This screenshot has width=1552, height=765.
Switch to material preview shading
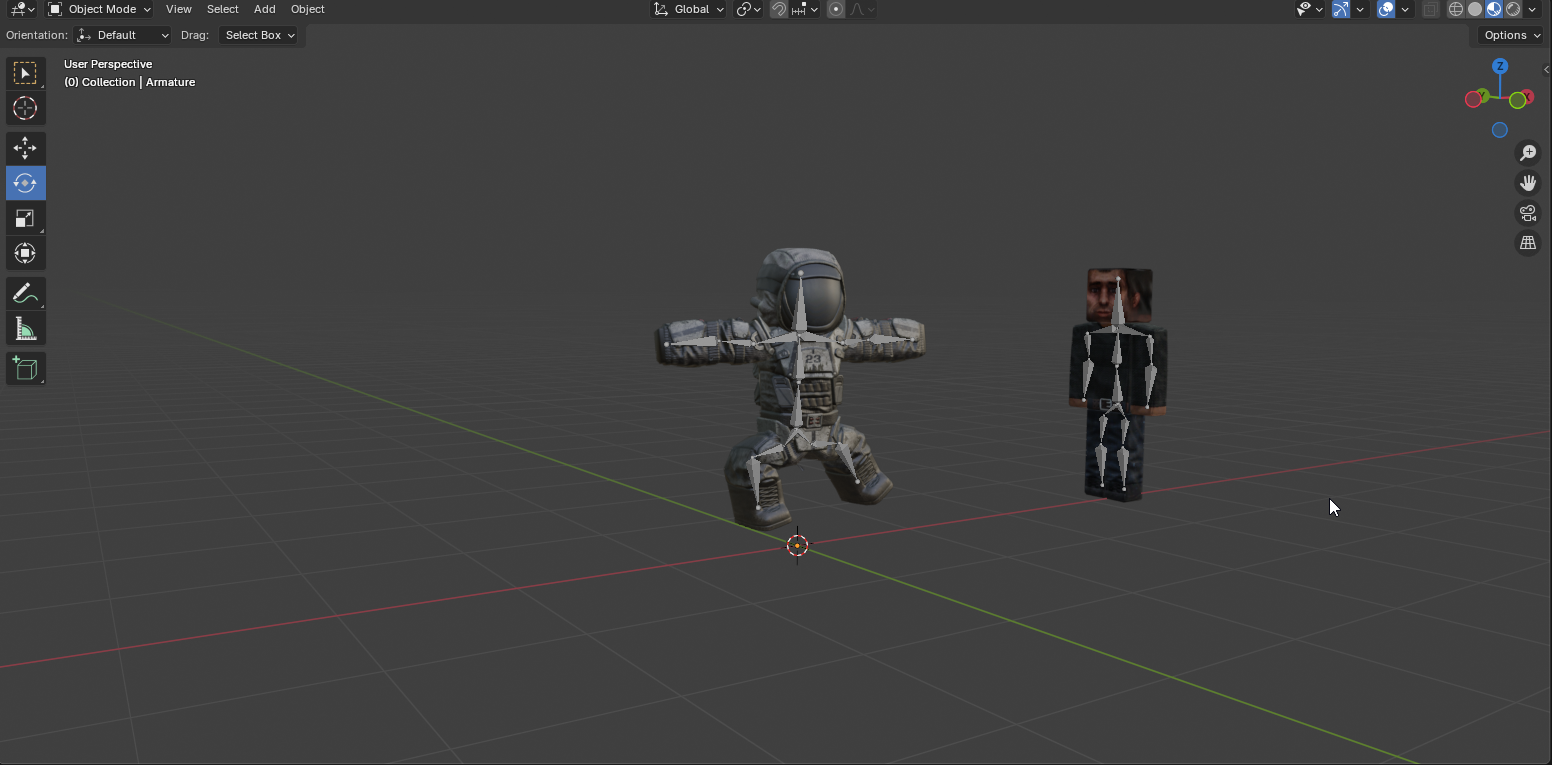[x=1494, y=9]
